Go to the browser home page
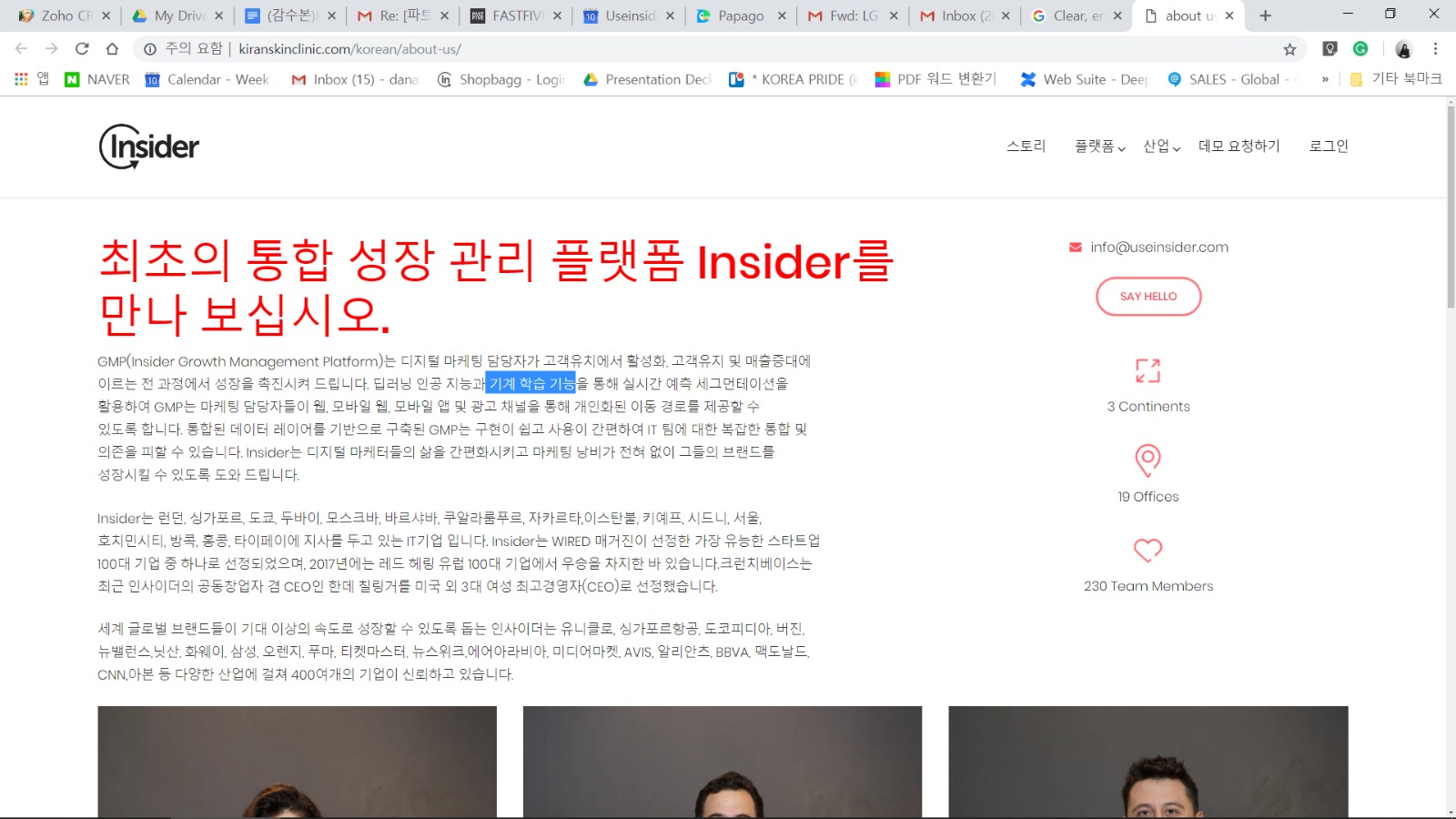Screen dimensions: 1456x819 pyautogui.click(x=112, y=49)
